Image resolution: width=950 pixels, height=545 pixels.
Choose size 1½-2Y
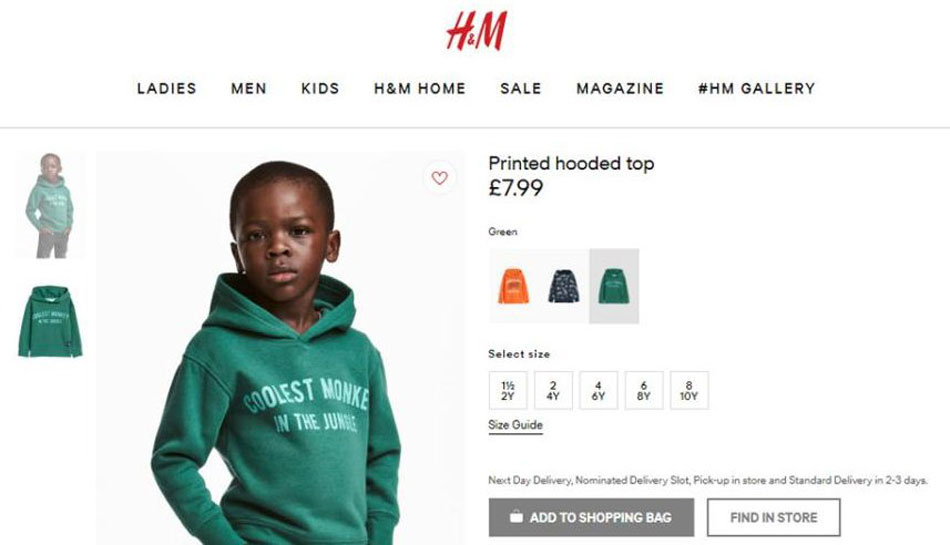508,391
